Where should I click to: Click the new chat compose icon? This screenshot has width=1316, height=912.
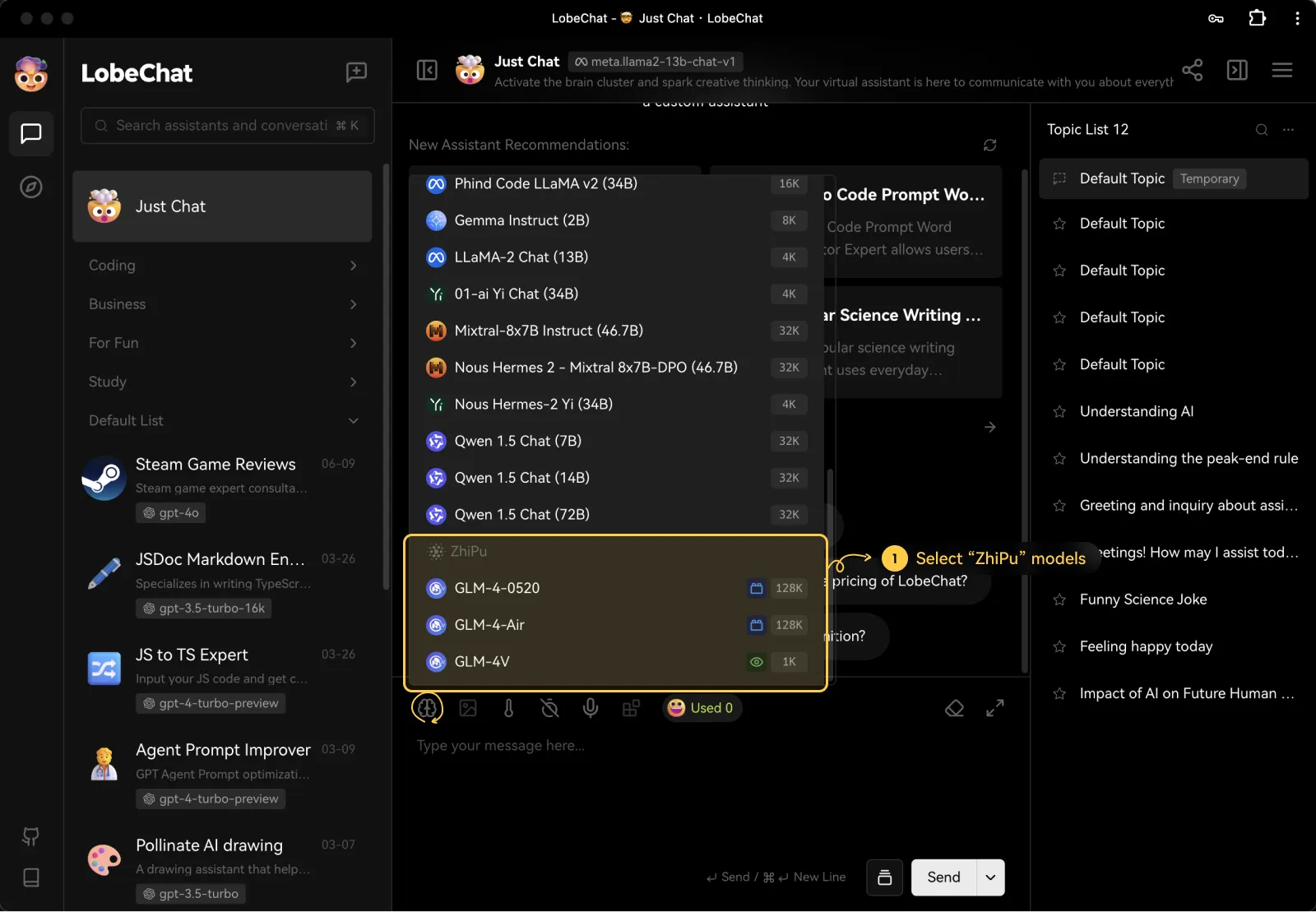coord(356,72)
